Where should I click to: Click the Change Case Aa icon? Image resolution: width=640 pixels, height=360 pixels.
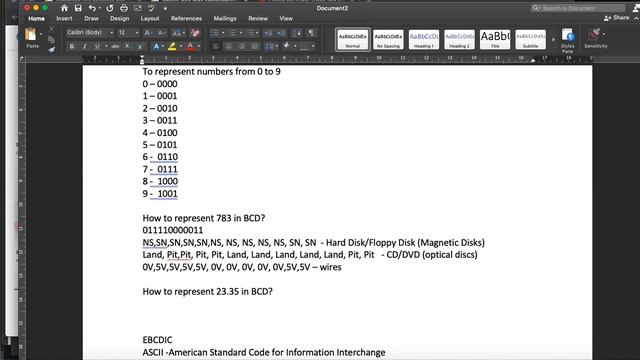176,33
